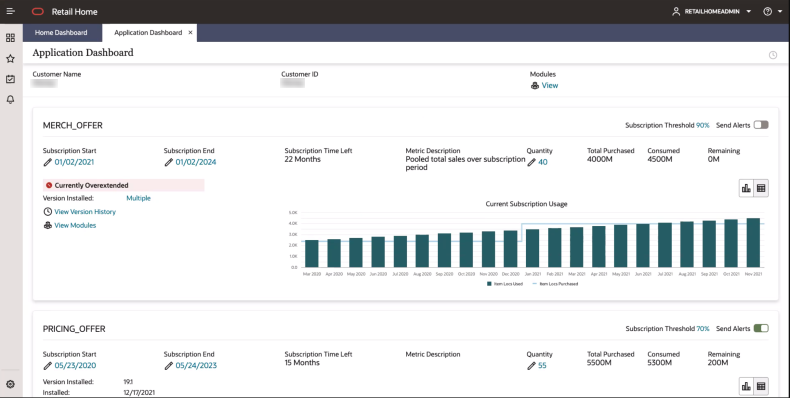
Task: Open the dashboards grid icon in sidebar
Action: coord(10,38)
